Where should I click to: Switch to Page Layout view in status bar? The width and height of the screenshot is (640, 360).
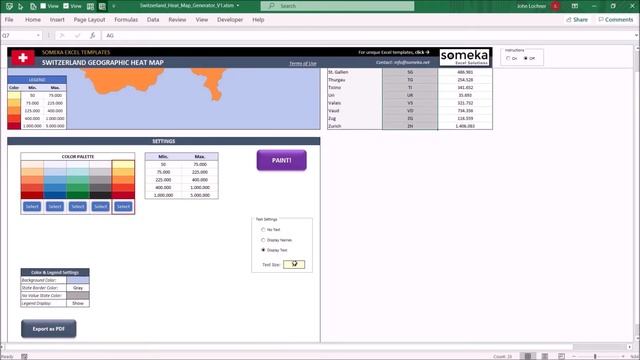coord(544,356)
